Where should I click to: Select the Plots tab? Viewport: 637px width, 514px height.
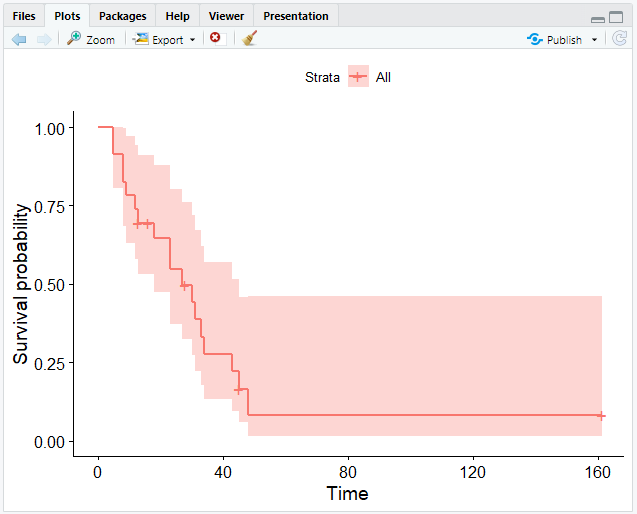point(68,16)
